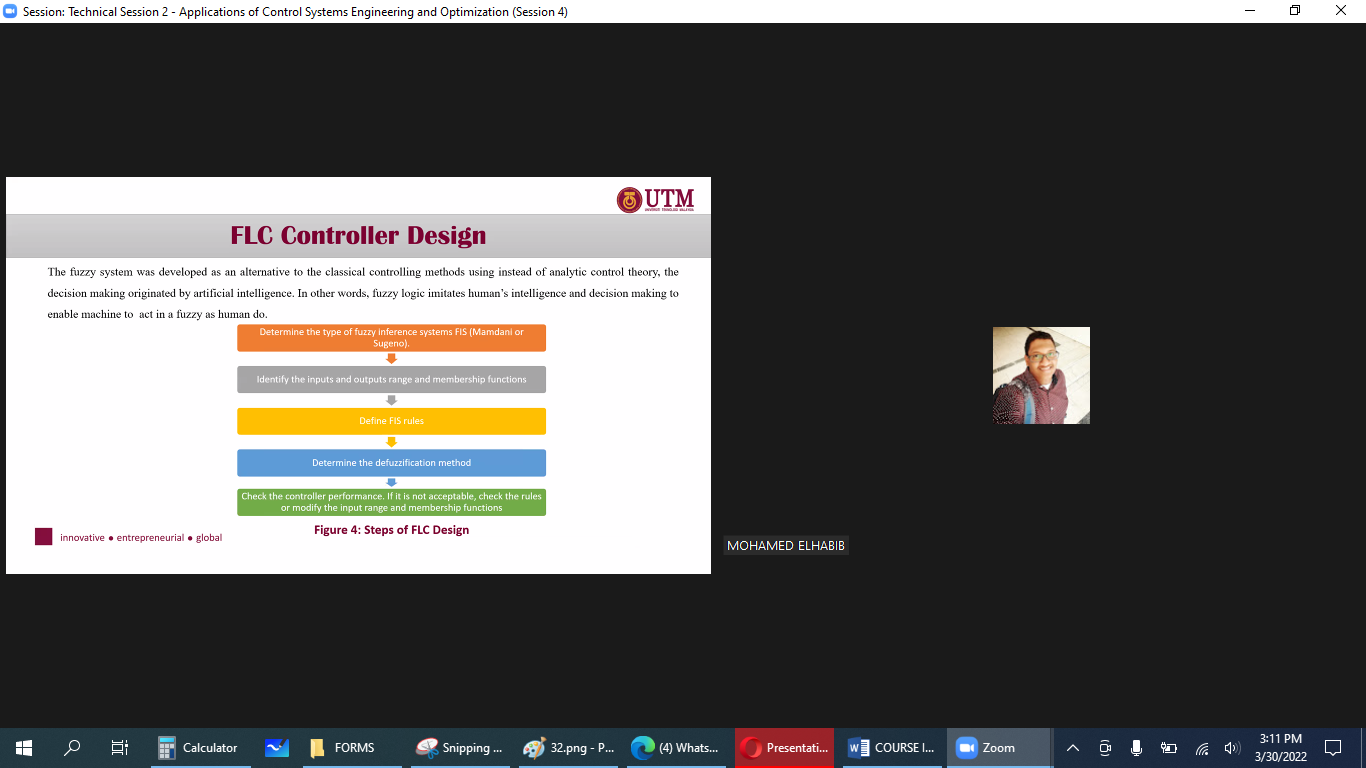
Task: Open the Windows Start menu
Action: coord(24,747)
